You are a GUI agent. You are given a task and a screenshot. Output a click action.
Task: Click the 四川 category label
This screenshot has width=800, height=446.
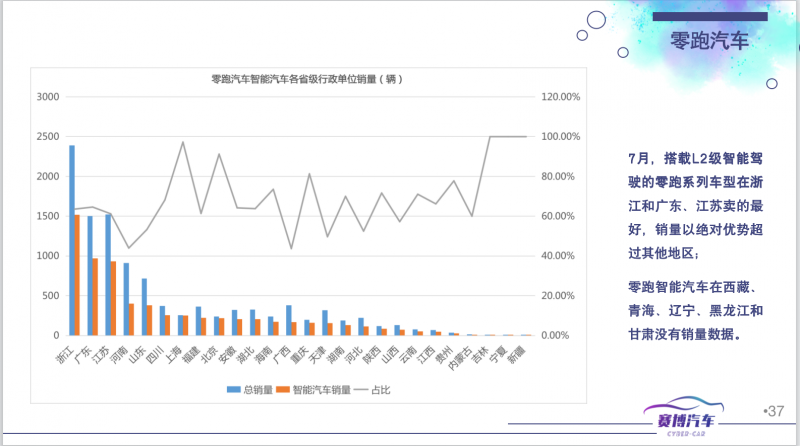click(155, 354)
